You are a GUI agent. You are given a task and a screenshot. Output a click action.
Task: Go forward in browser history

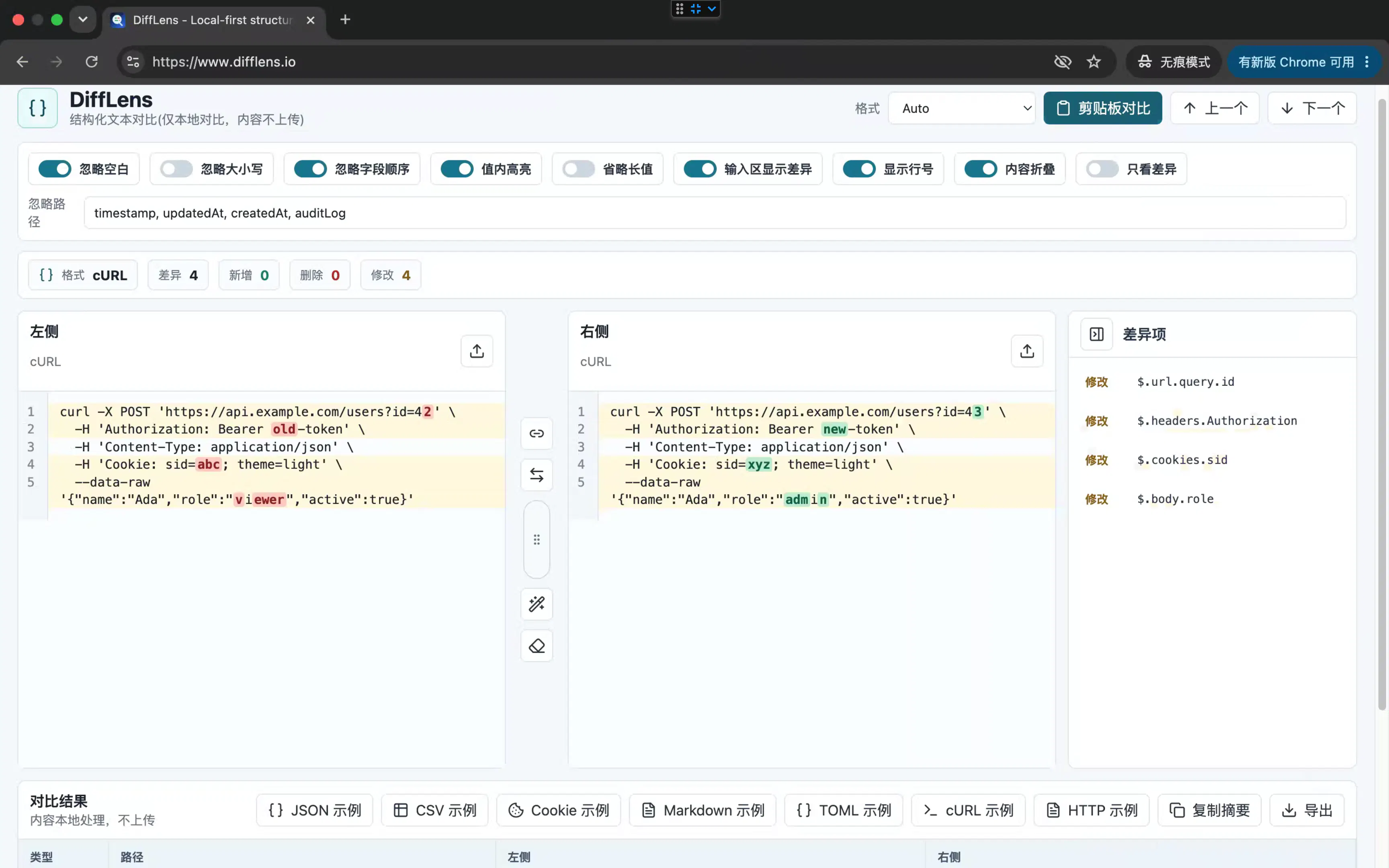tap(56, 62)
